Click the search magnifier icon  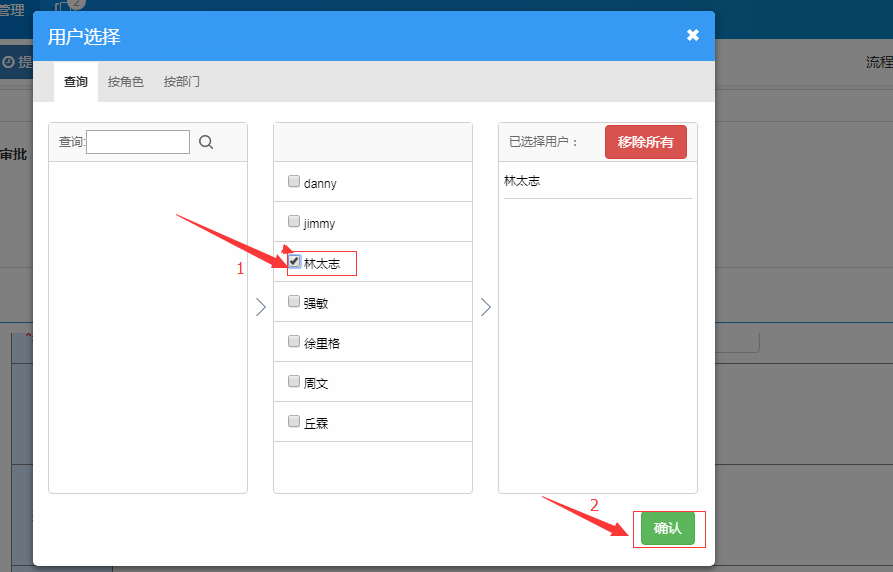coord(206,142)
